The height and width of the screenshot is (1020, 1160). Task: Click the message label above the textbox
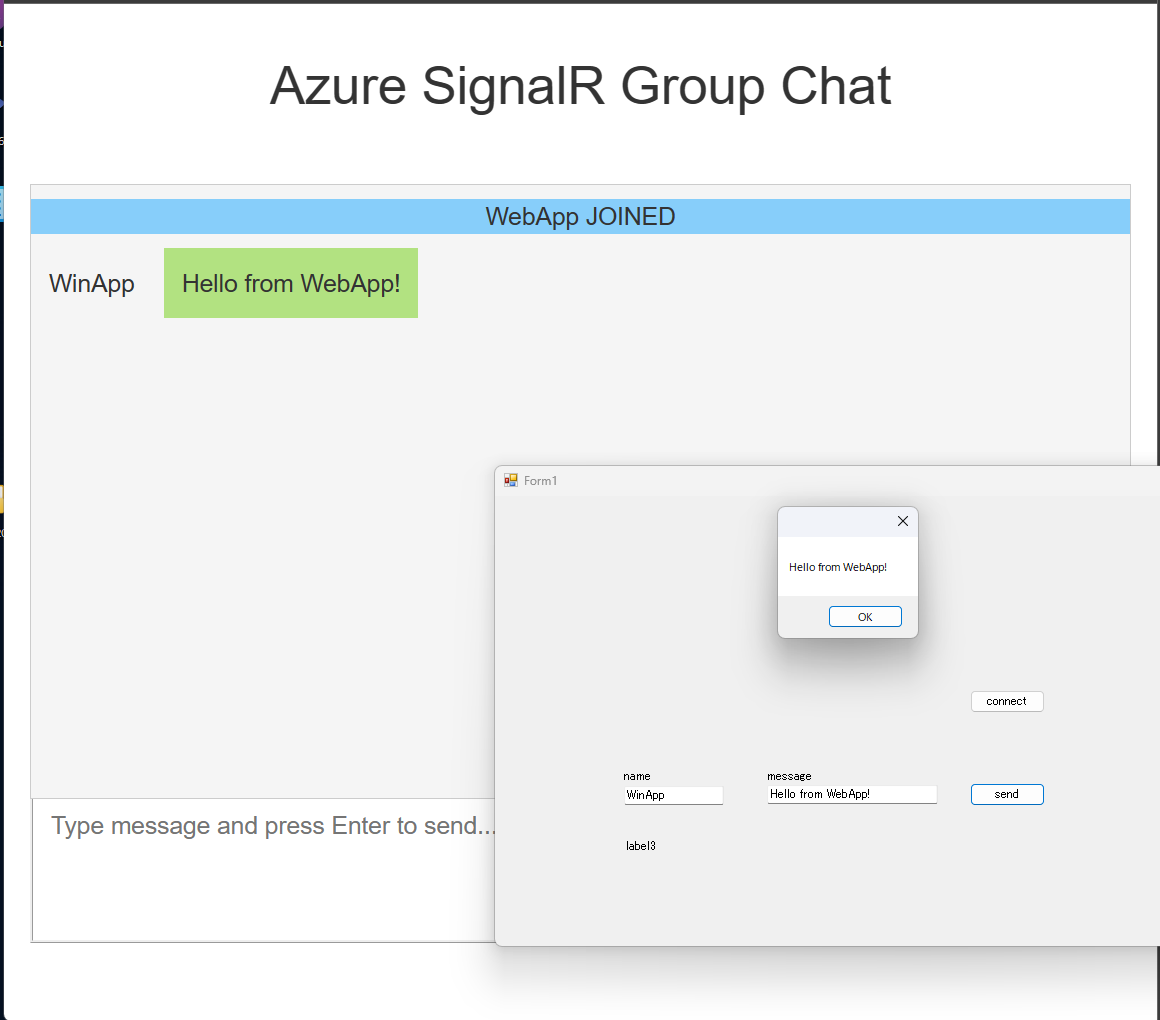(789, 777)
